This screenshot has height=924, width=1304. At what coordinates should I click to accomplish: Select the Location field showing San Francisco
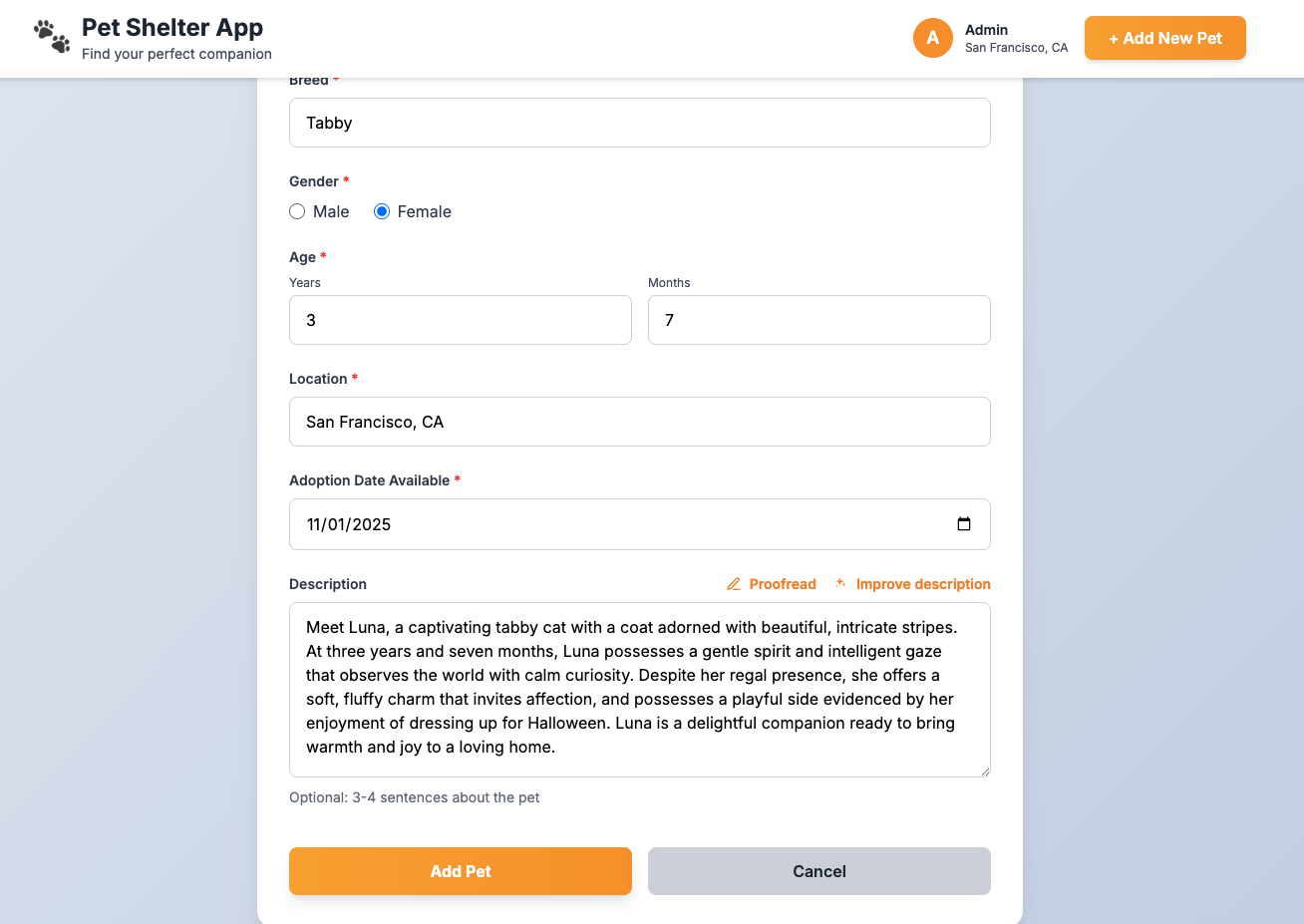click(x=639, y=421)
